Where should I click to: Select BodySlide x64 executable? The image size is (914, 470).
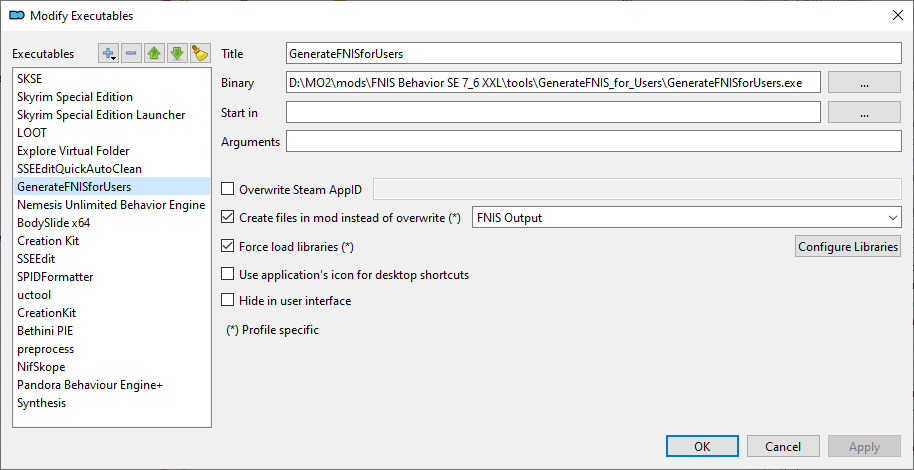pyautogui.click(x=111, y=223)
